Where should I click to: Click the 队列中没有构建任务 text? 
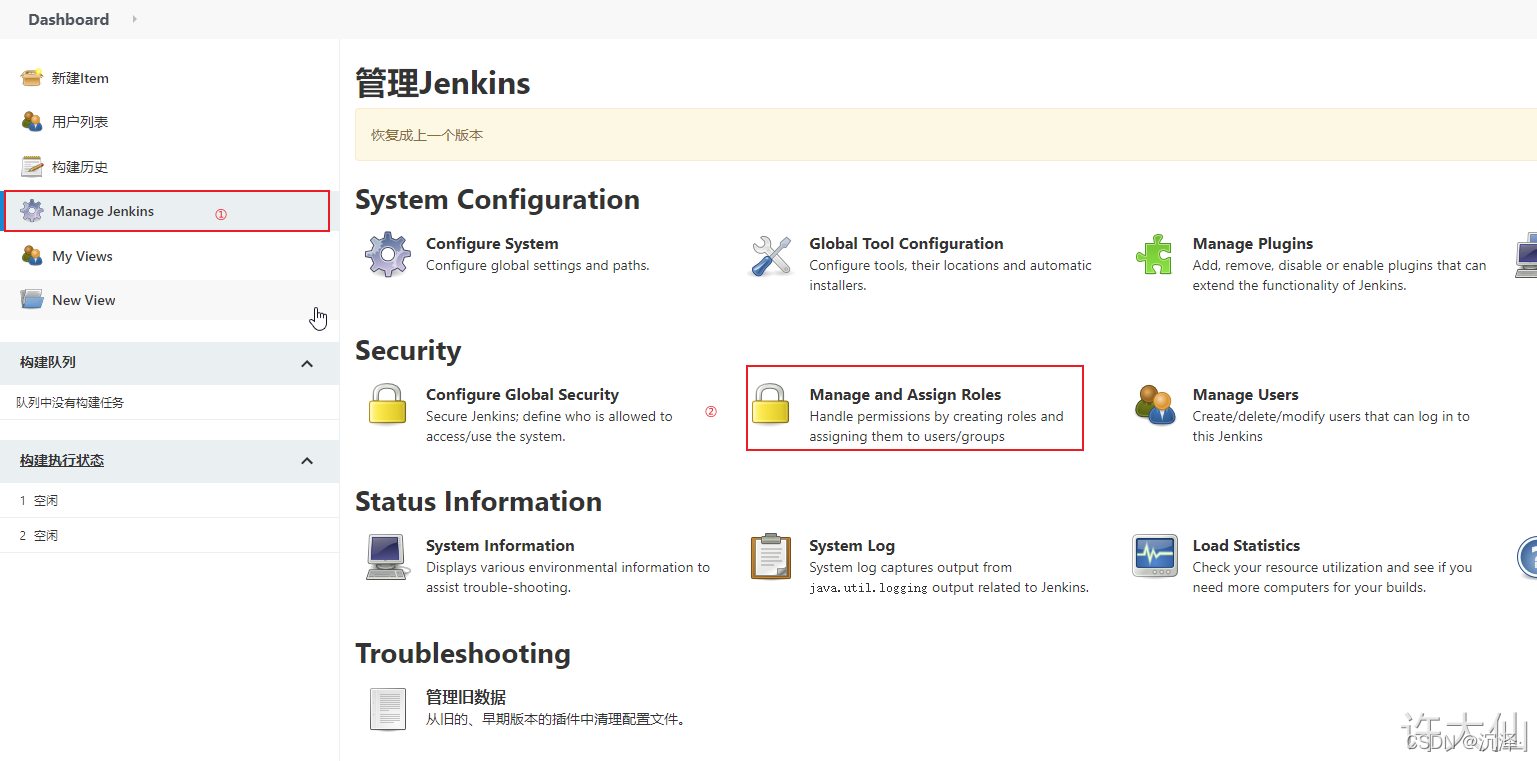click(x=70, y=403)
